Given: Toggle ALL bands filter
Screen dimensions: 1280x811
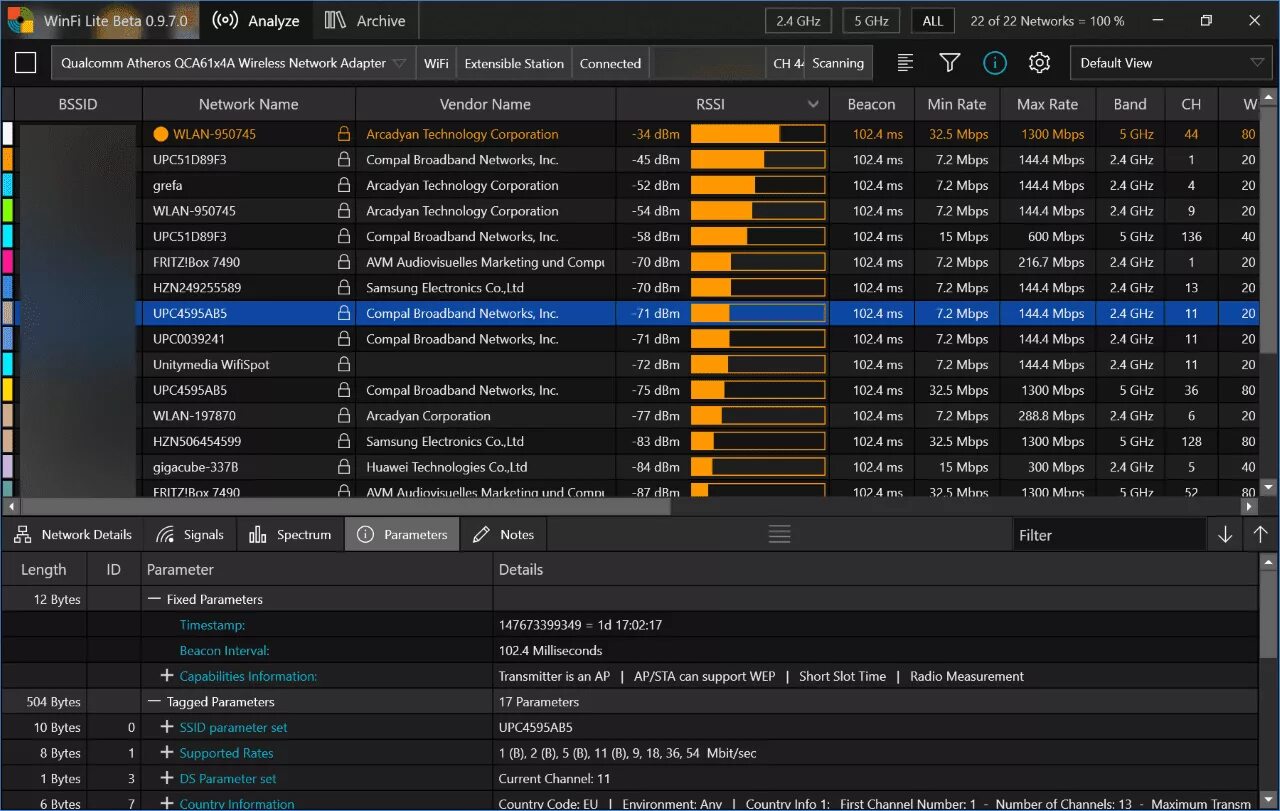Looking at the screenshot, I should pyautogui.click(x=932, y=20).
